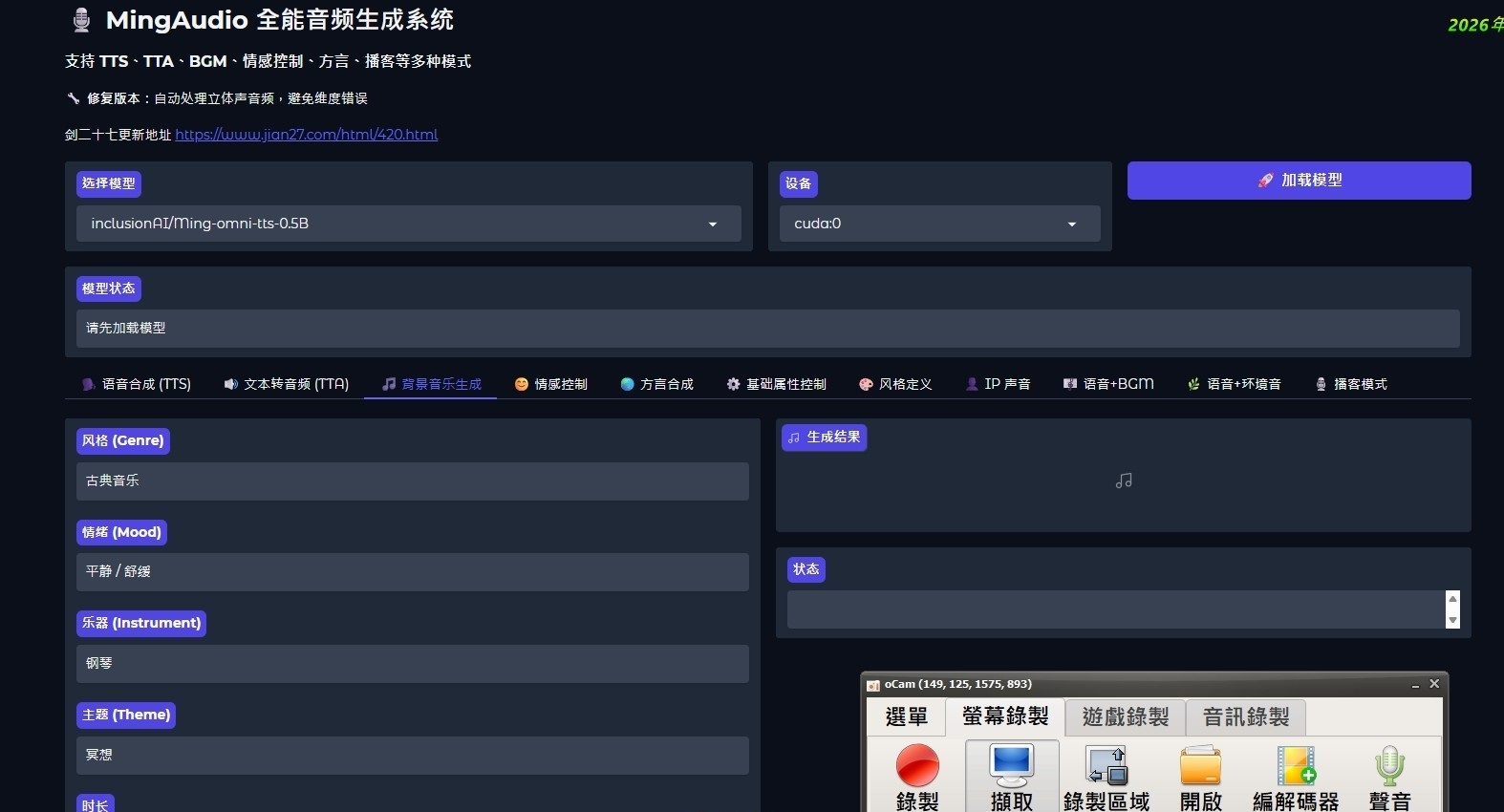Click the 乐器 (Instrument) input field
This screenshot has height=812, width=1504.
coord(413,664)
